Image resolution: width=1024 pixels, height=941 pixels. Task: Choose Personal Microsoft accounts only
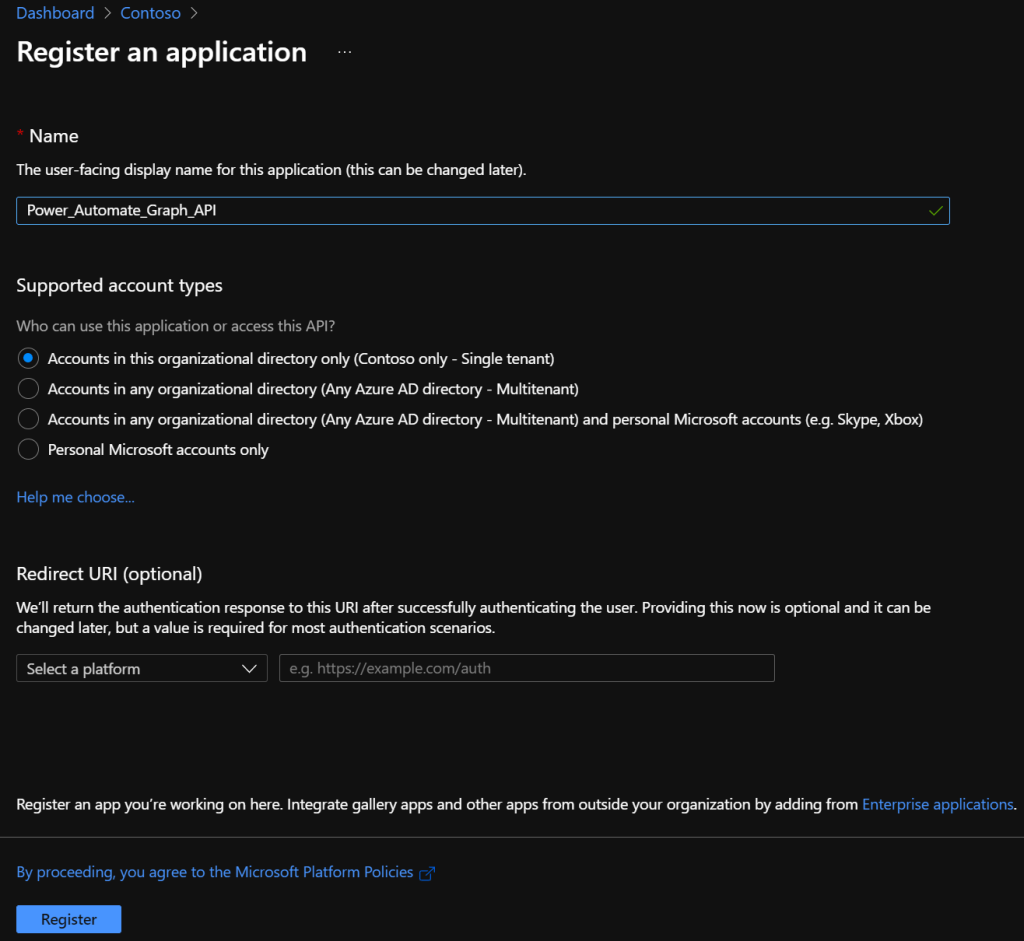(x=29, y=450)
